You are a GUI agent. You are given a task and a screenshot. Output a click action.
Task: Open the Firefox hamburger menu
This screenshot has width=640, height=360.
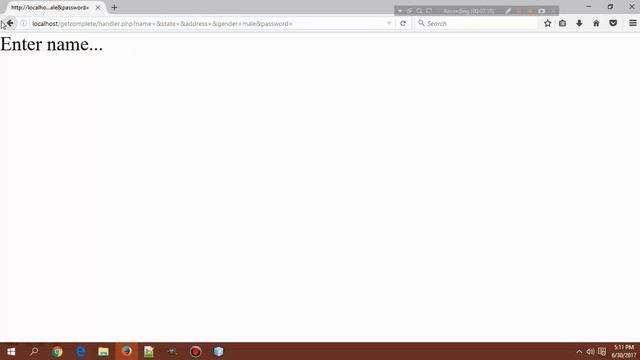(633, 23)
